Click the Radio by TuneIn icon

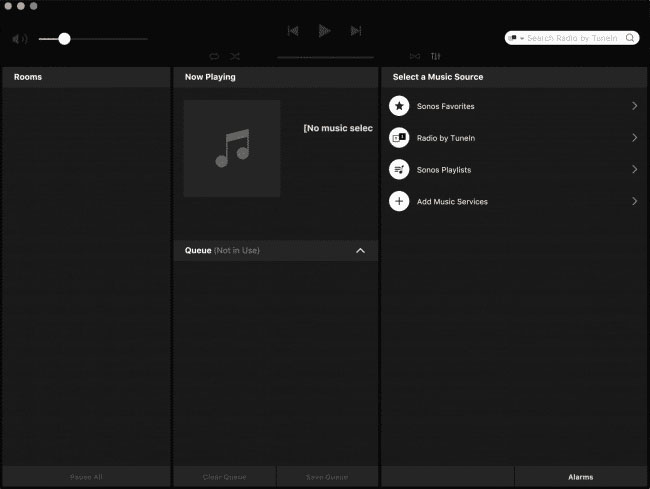(x=399, y=138)
